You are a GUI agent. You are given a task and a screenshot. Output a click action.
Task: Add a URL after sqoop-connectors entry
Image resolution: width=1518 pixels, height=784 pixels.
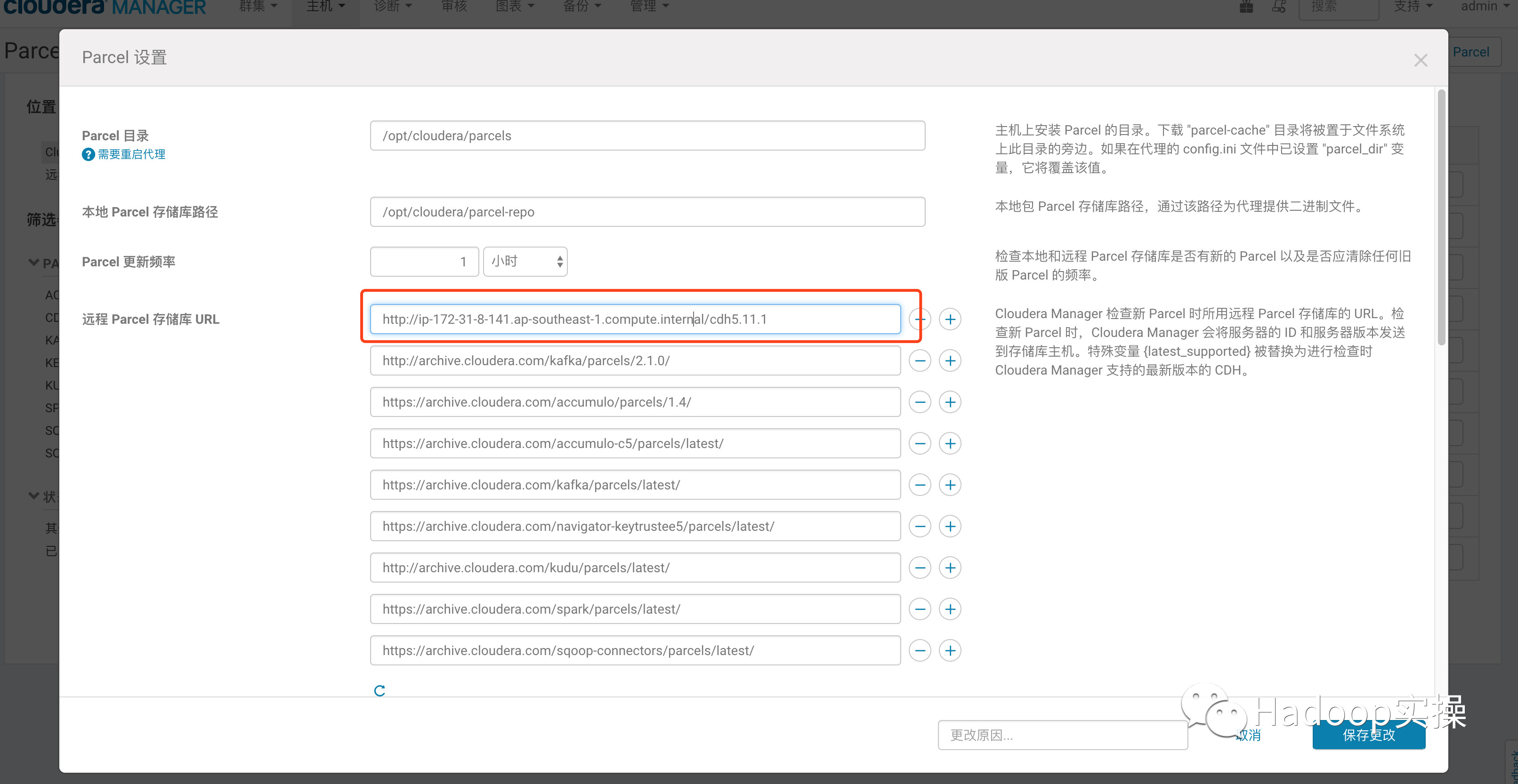coord(950,650)
